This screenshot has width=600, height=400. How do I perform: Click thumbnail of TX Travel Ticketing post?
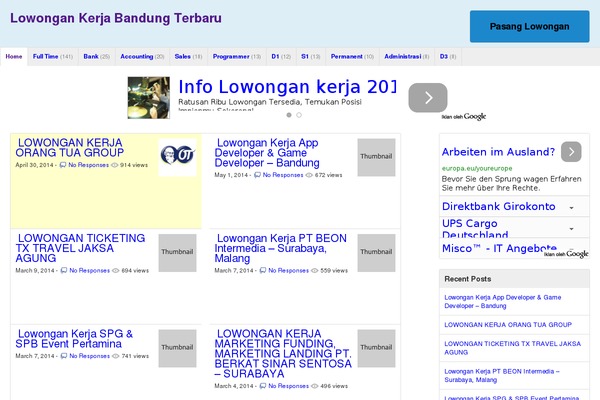[x=178, y=253]
